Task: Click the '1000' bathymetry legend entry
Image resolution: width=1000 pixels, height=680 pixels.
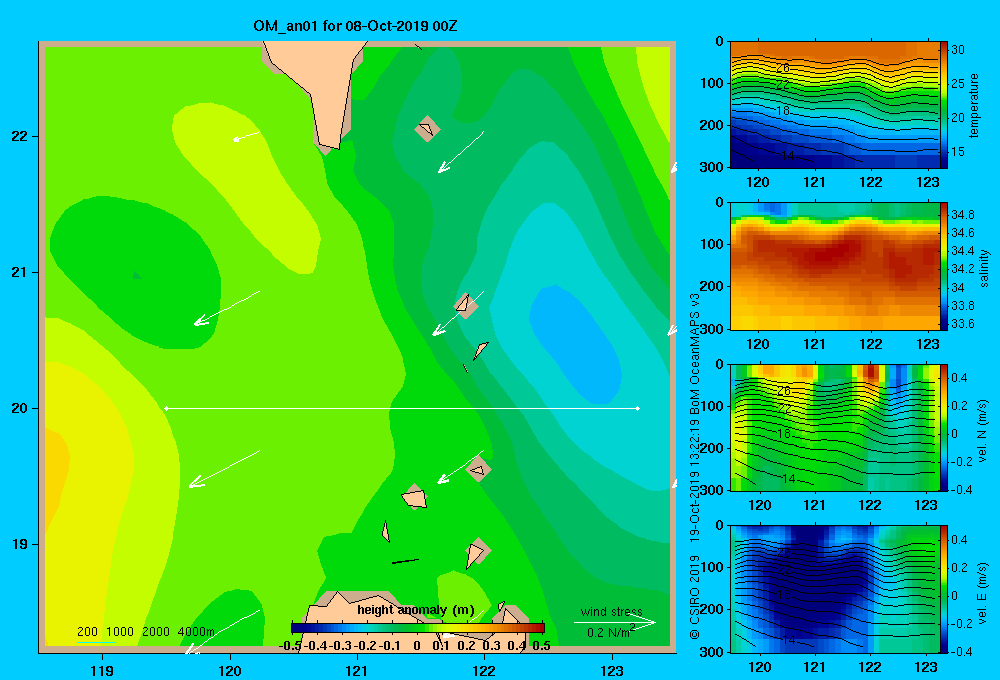Action: (120, 632)
